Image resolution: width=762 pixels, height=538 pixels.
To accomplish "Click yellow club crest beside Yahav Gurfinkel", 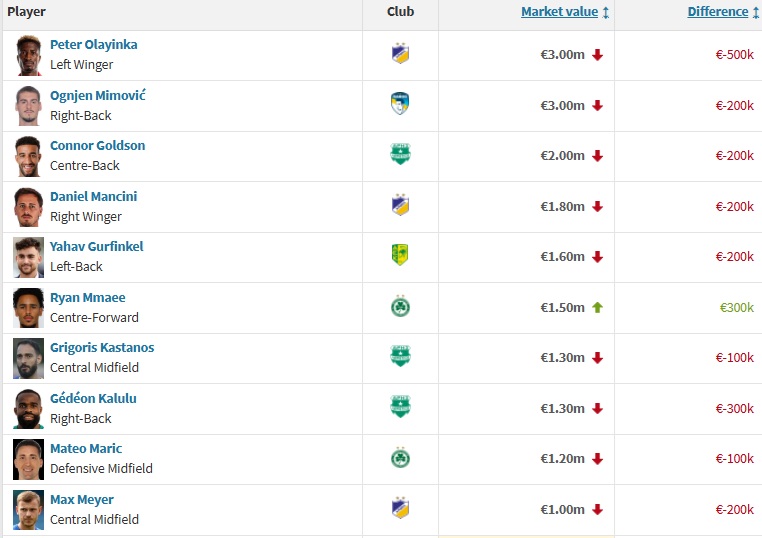I will [400, 256].
